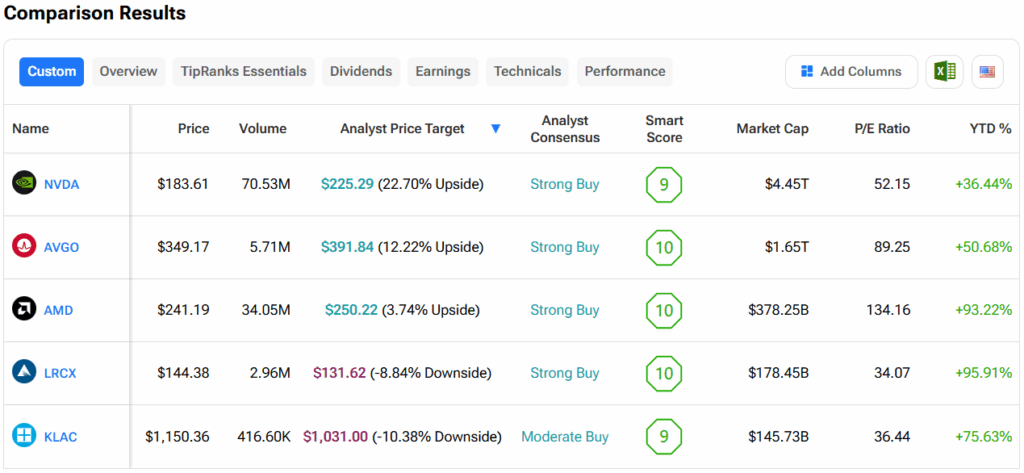Click the Lam Research LRCX logo icon
The image size is (1024, 473).
[24, 373]
